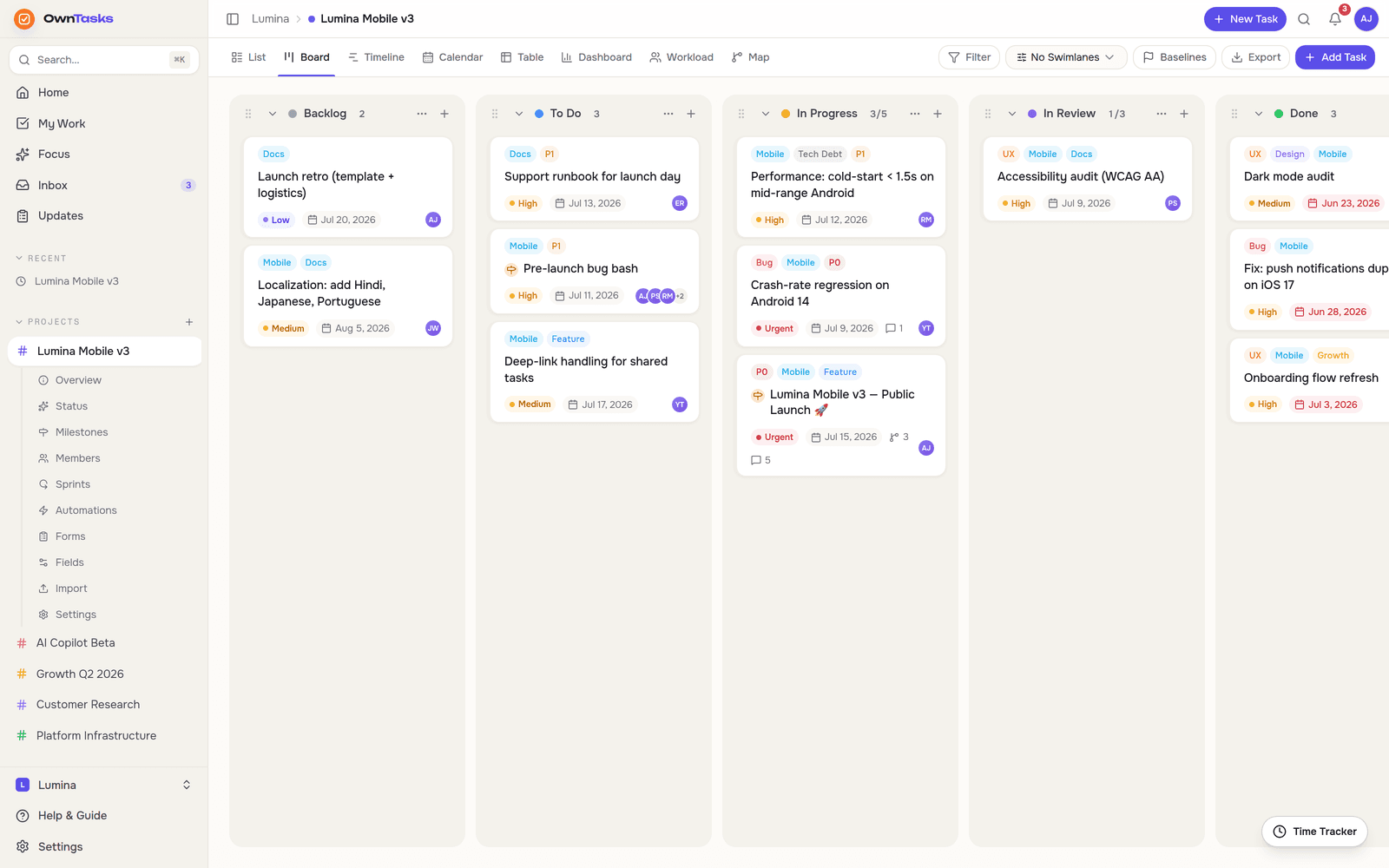Open In Review column more options
Image resolution: width=1389 pixels, height=868 pixels.
click(x=1162, y=114)
